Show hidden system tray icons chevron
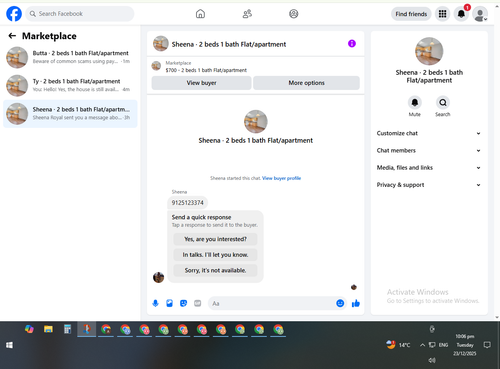This screenshot has height=369, width=500. (422, 345)
